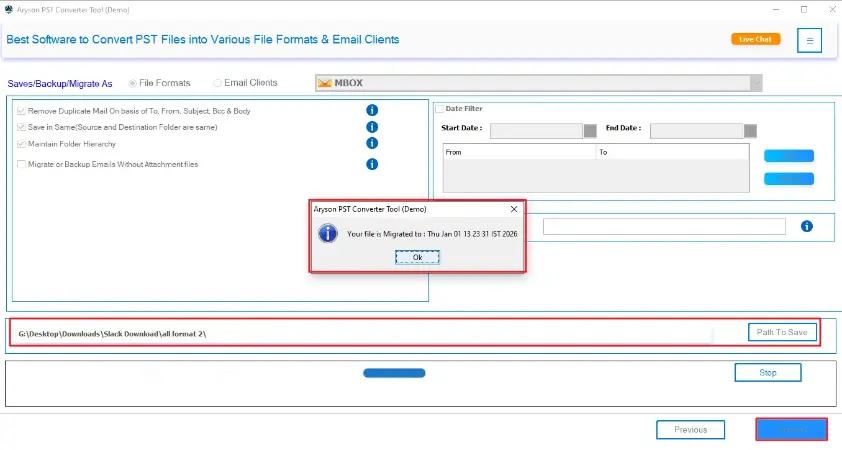Click the Convert button

[x=792, y=430]
